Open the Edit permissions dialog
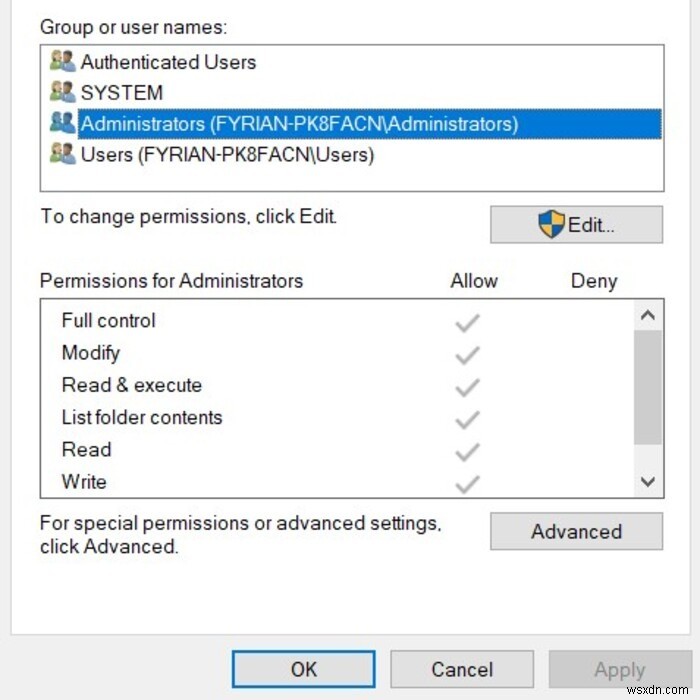700x700 pixels. pos(576,225)
